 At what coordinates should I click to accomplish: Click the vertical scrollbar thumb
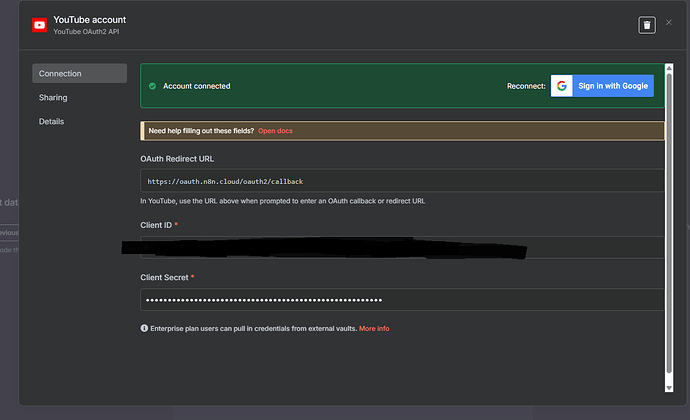[669, 223]
